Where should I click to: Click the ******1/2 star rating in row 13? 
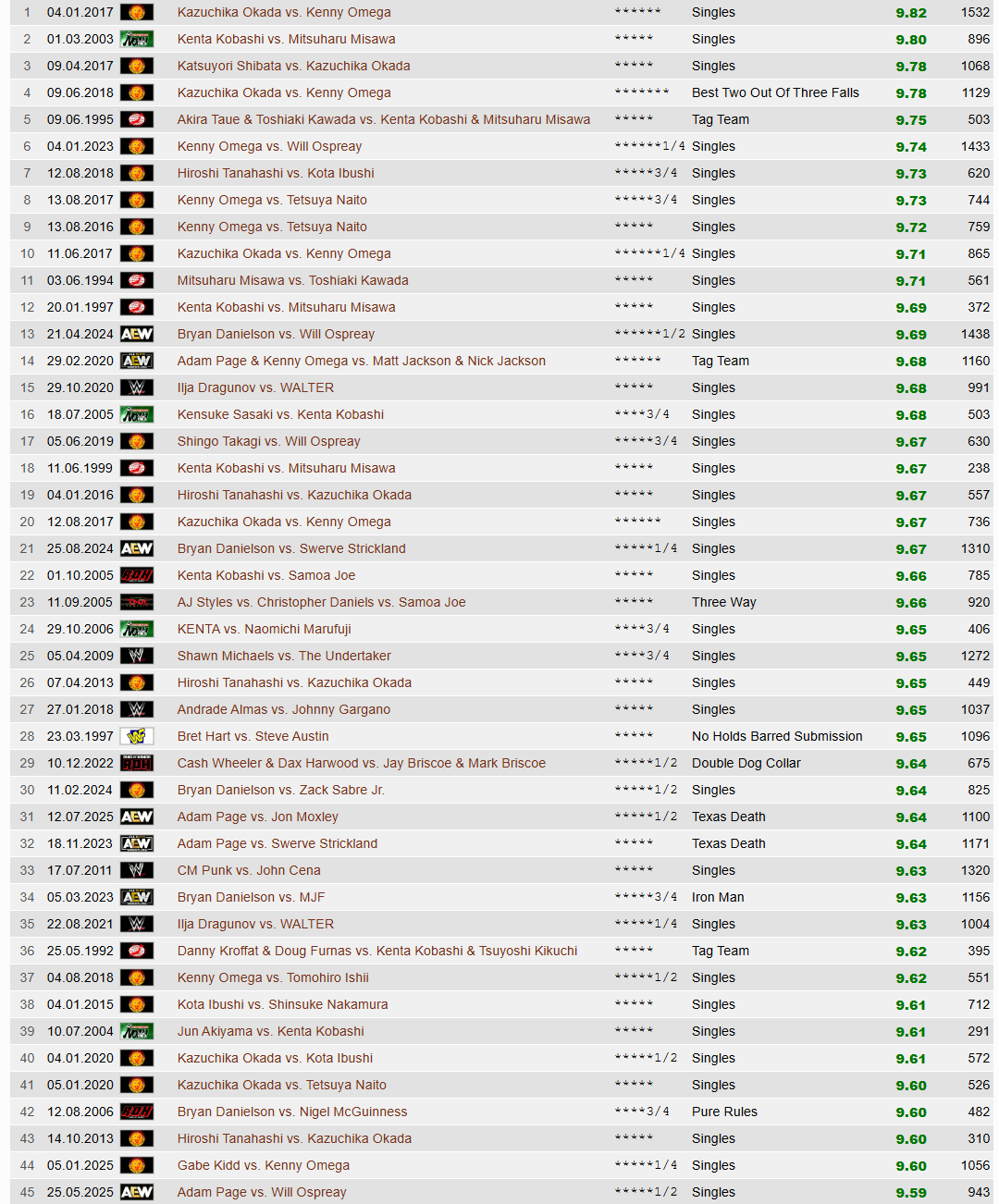point(649,334)
